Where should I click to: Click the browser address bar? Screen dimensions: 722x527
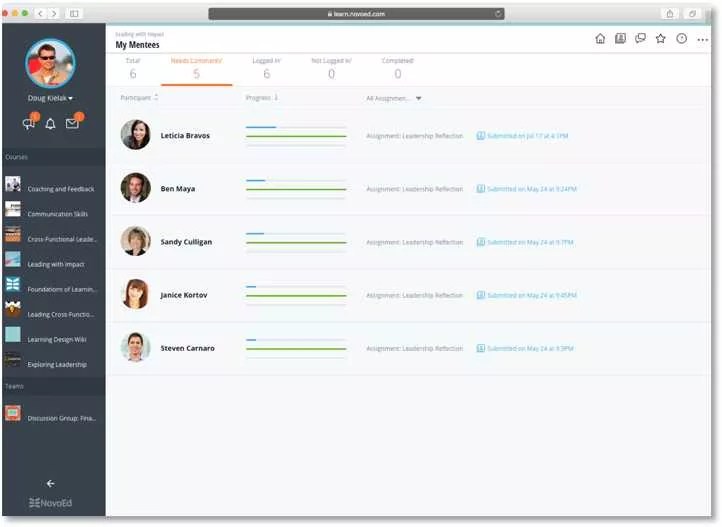tap(356, 14)
